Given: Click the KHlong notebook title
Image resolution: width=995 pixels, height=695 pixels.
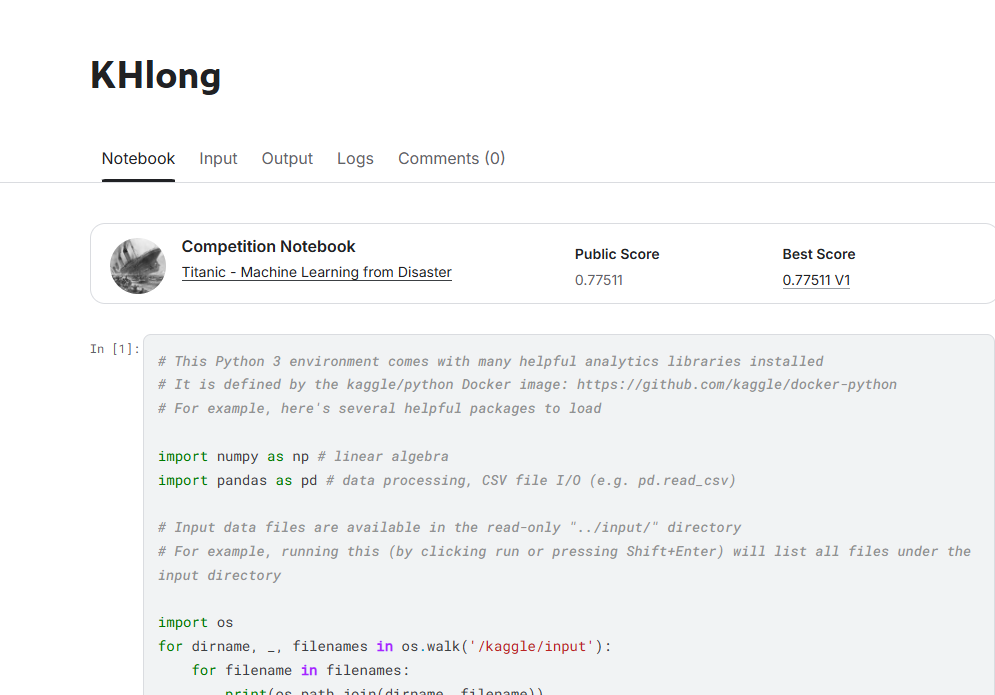Looking at the screenshot, I should pyautogui.click(x=155, y=76).
